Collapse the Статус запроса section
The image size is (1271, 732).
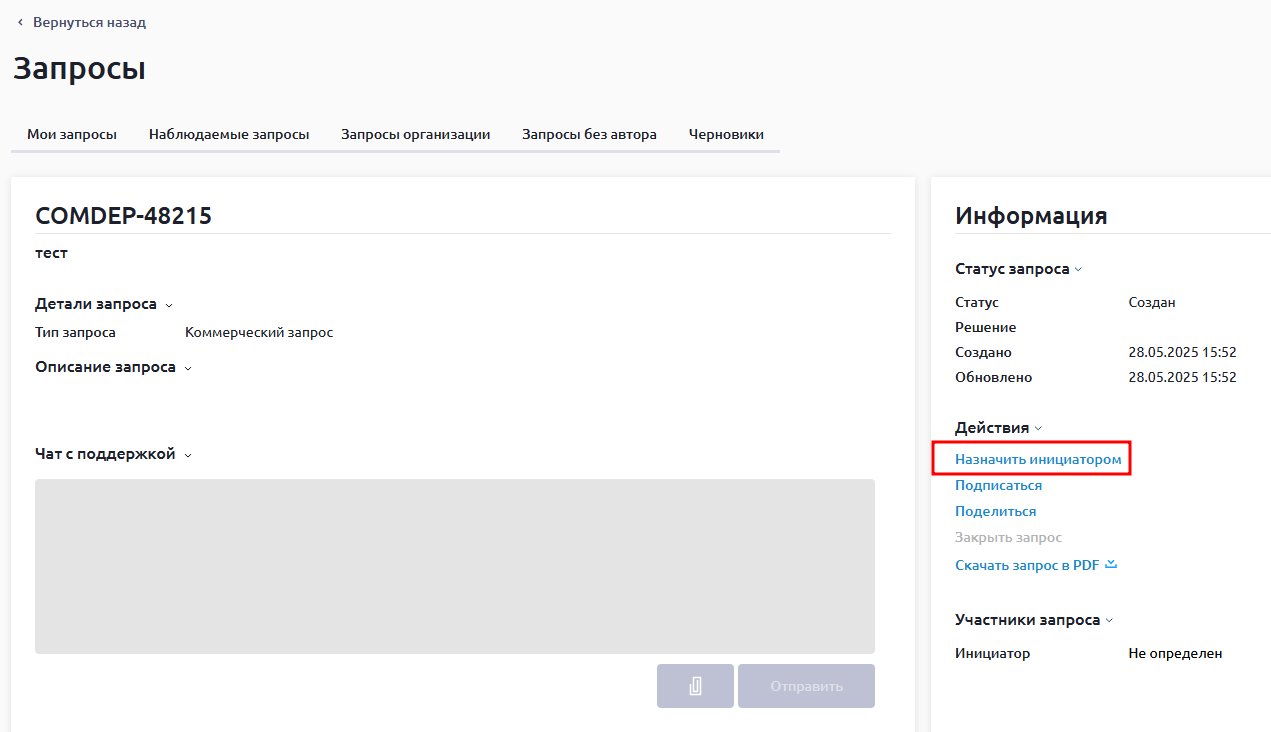[1078, 270]
